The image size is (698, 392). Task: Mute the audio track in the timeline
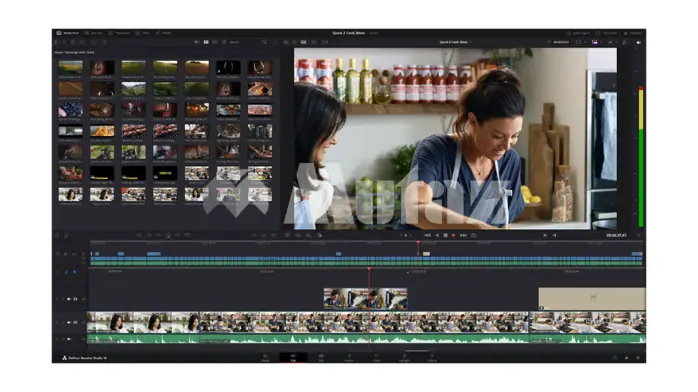point(69,339)
